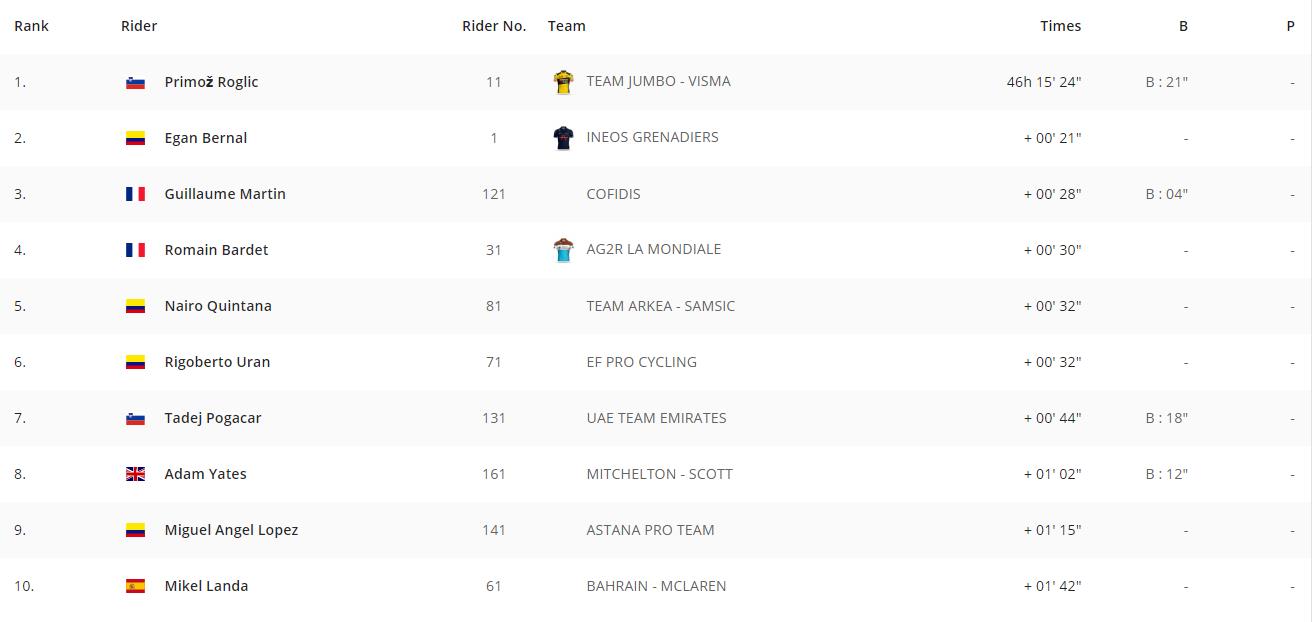Open the UAE Team Emirates team link
This screenshot has height=622, width=1313.
point(656,418)
